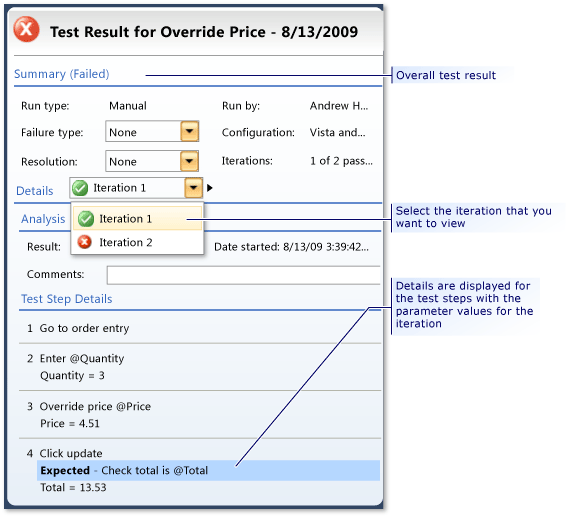566x517 pixels.
Task: Click the Comments: label
Action: coord(55,274)
